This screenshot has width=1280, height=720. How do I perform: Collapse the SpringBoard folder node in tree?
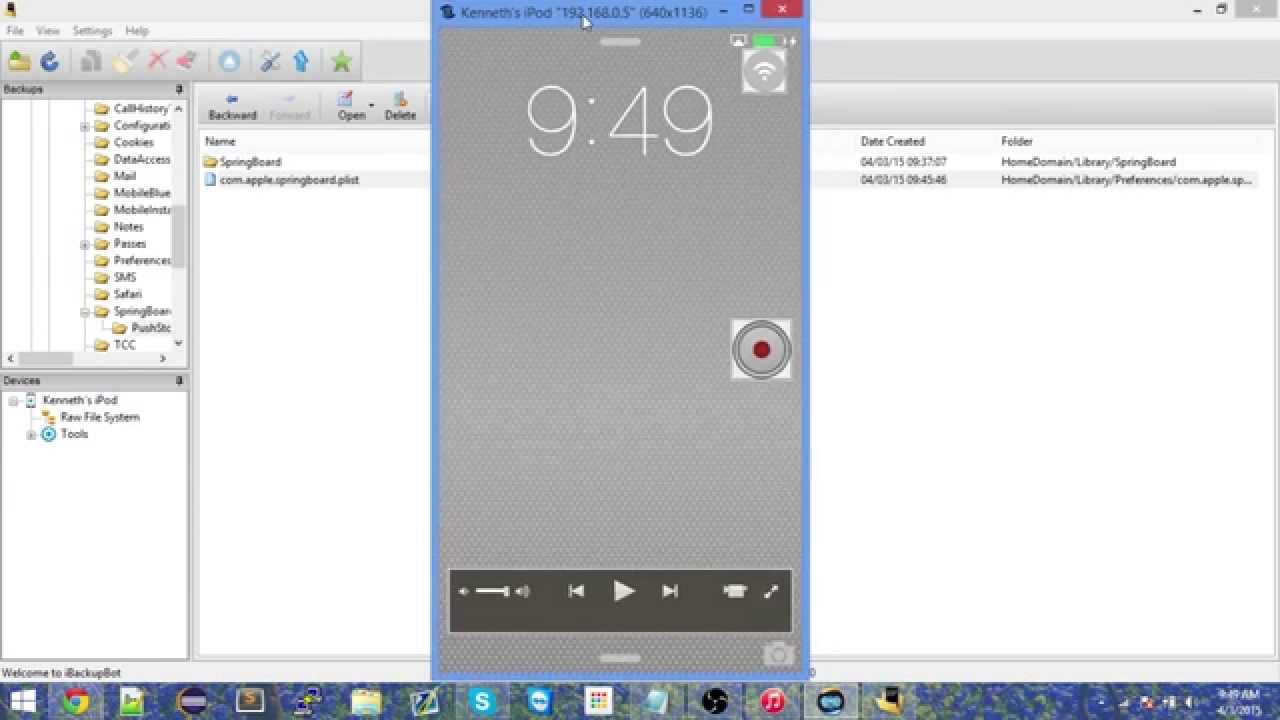pyautogui.click(x=85, y=312)
